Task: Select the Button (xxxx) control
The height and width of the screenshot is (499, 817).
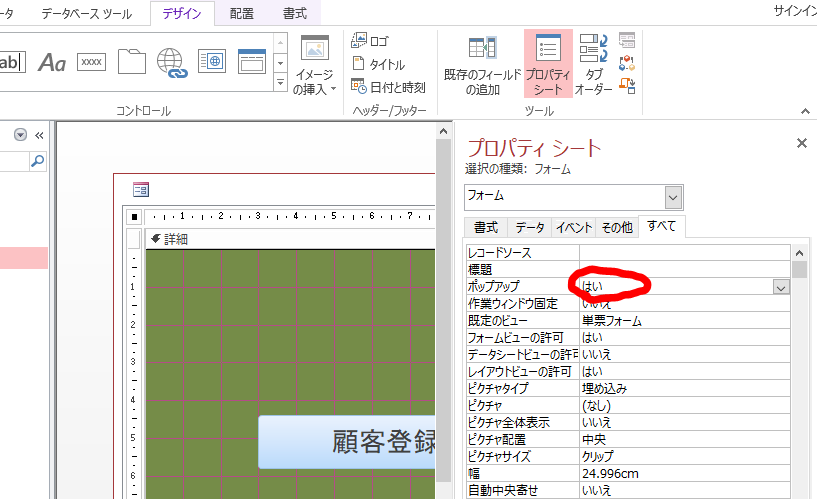Action: click(x=92, y=62)
